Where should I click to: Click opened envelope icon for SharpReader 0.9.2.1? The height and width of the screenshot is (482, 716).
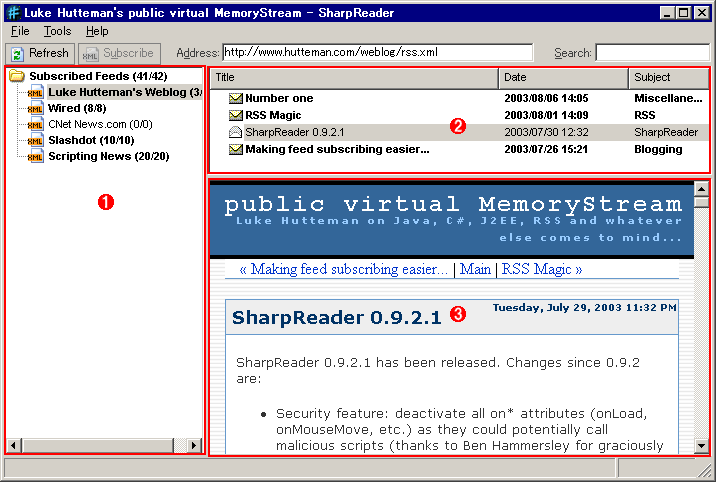[235, 132]
